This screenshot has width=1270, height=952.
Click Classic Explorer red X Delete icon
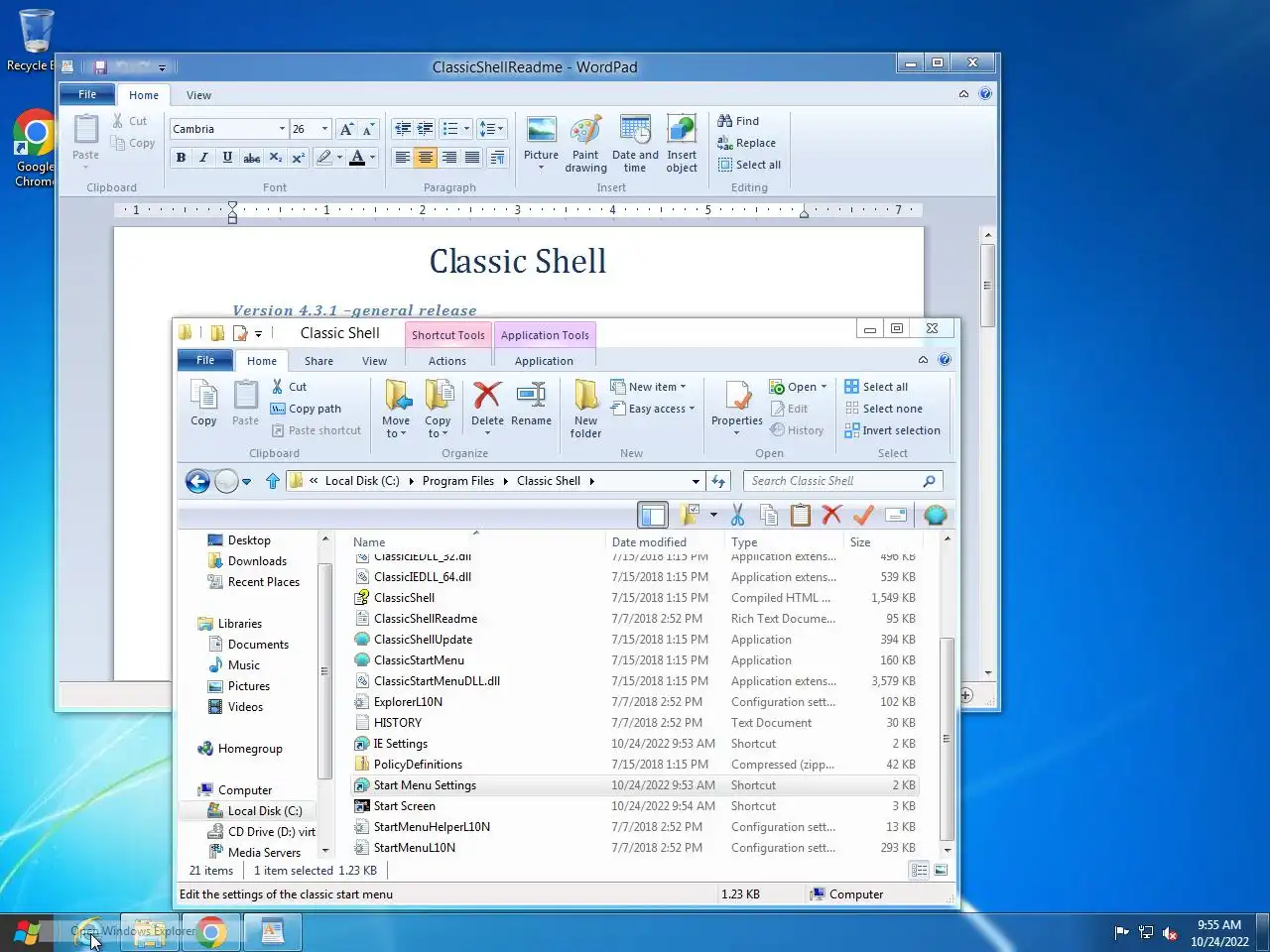(831, 515)
